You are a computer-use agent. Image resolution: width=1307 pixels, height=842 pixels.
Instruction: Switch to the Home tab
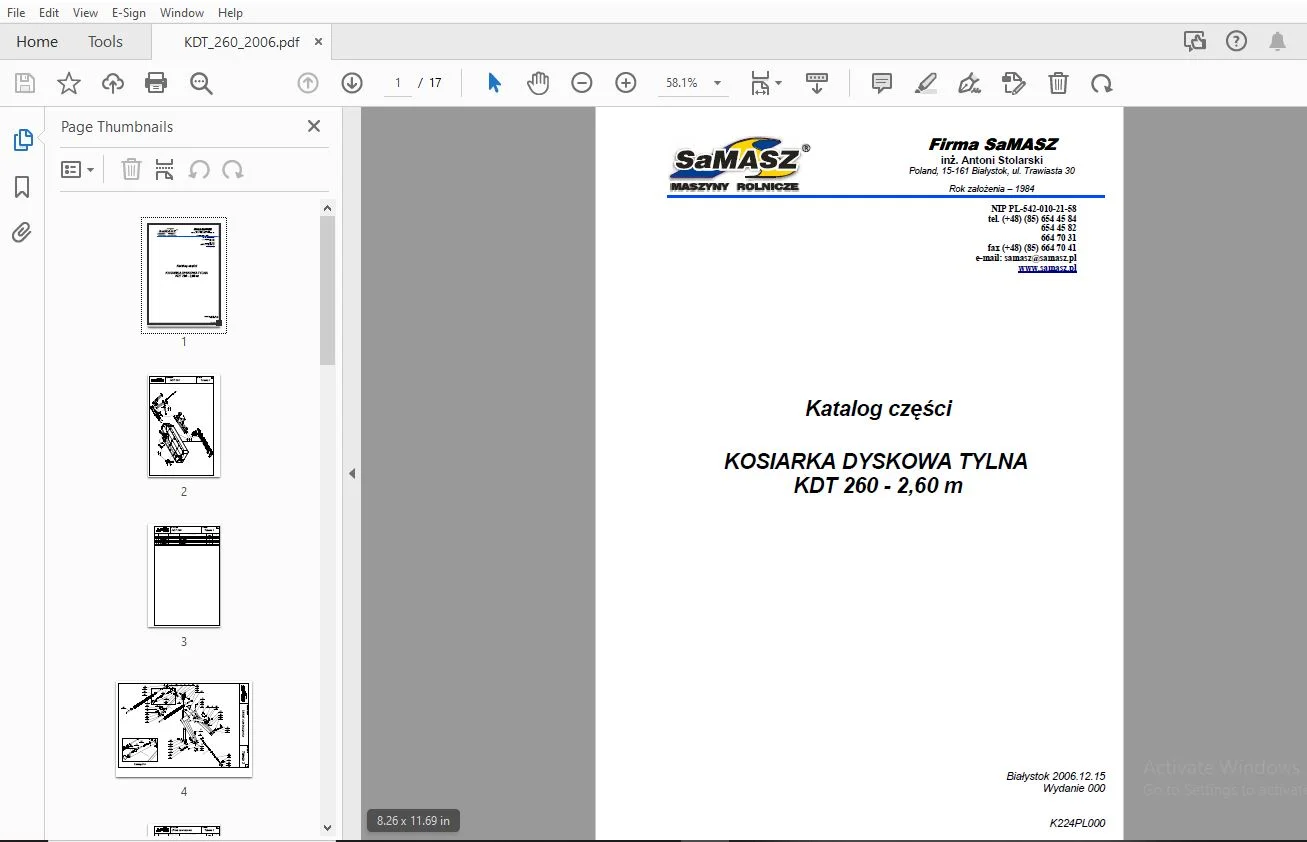click(x=37, y=42)
